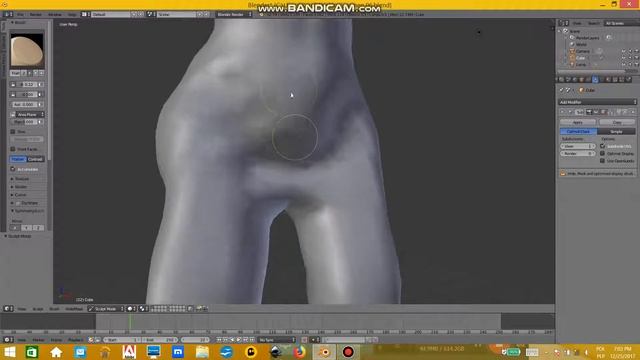Click the green current frame marker
The image size is (640, 360).
tap(130, 322)
